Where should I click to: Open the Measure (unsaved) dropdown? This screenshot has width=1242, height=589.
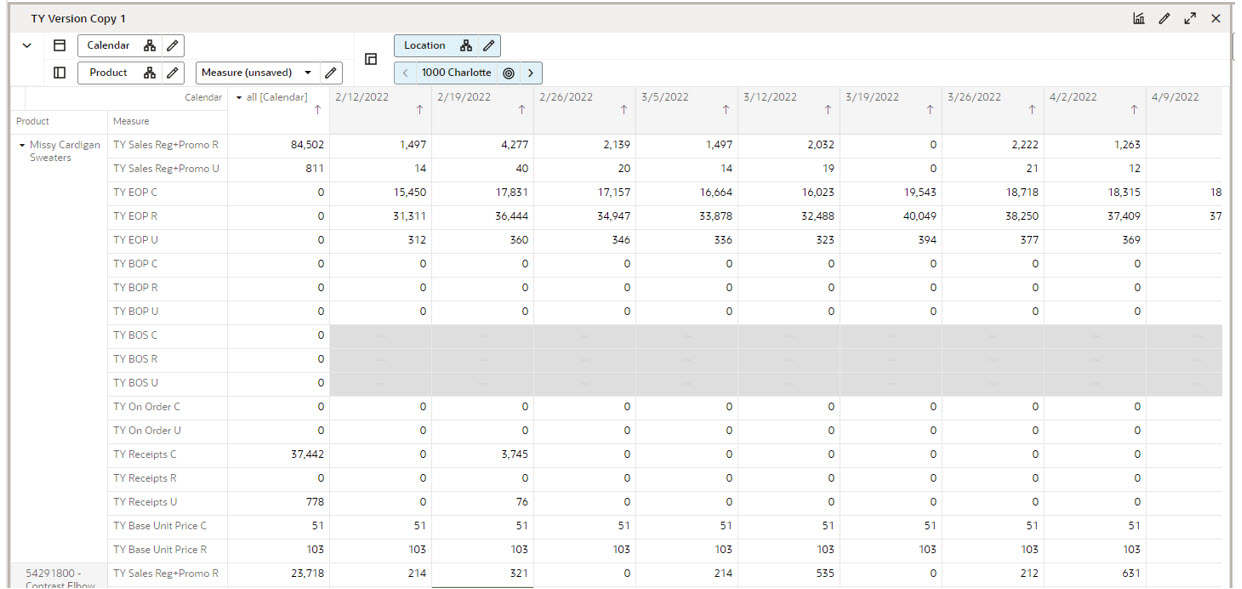(308, 73)
